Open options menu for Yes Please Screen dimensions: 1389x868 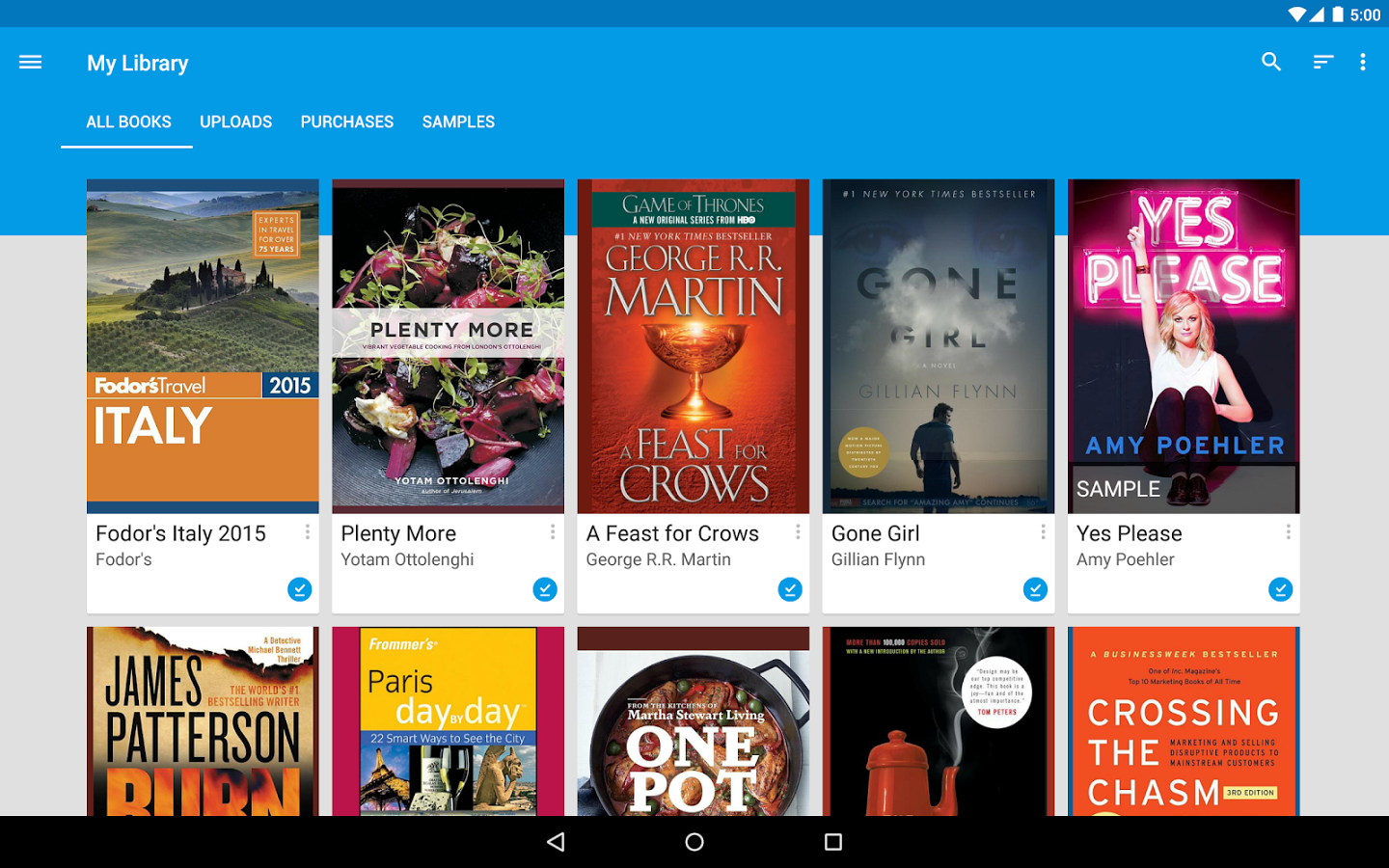click(1288, 531)
